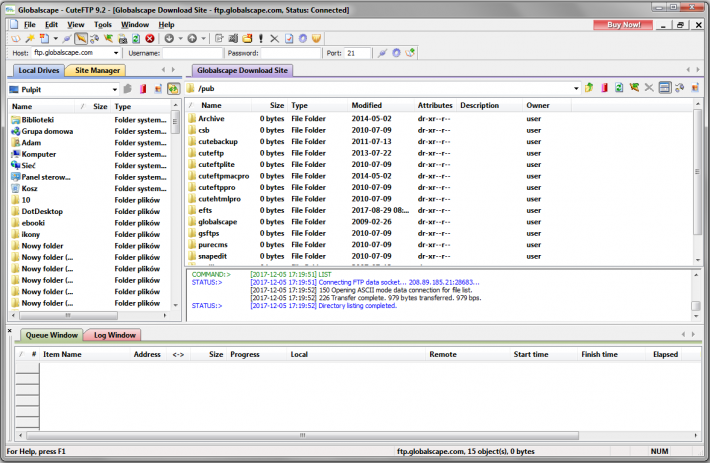Open the Site Manager book icon in main toolbar
The height and width of the screenshot is (463, 710).
pos(16,39)
